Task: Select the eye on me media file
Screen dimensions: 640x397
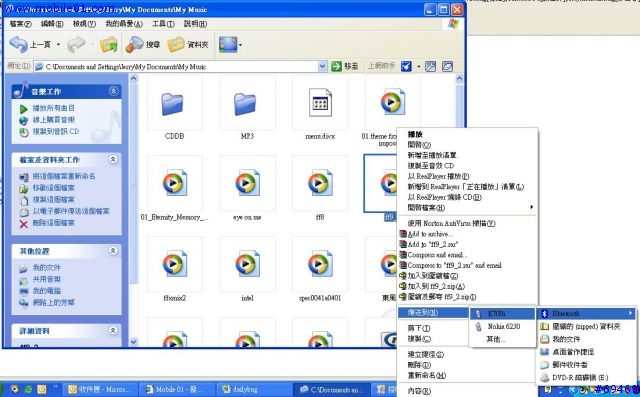Action: pyautogui.click(x=247, y=183)
